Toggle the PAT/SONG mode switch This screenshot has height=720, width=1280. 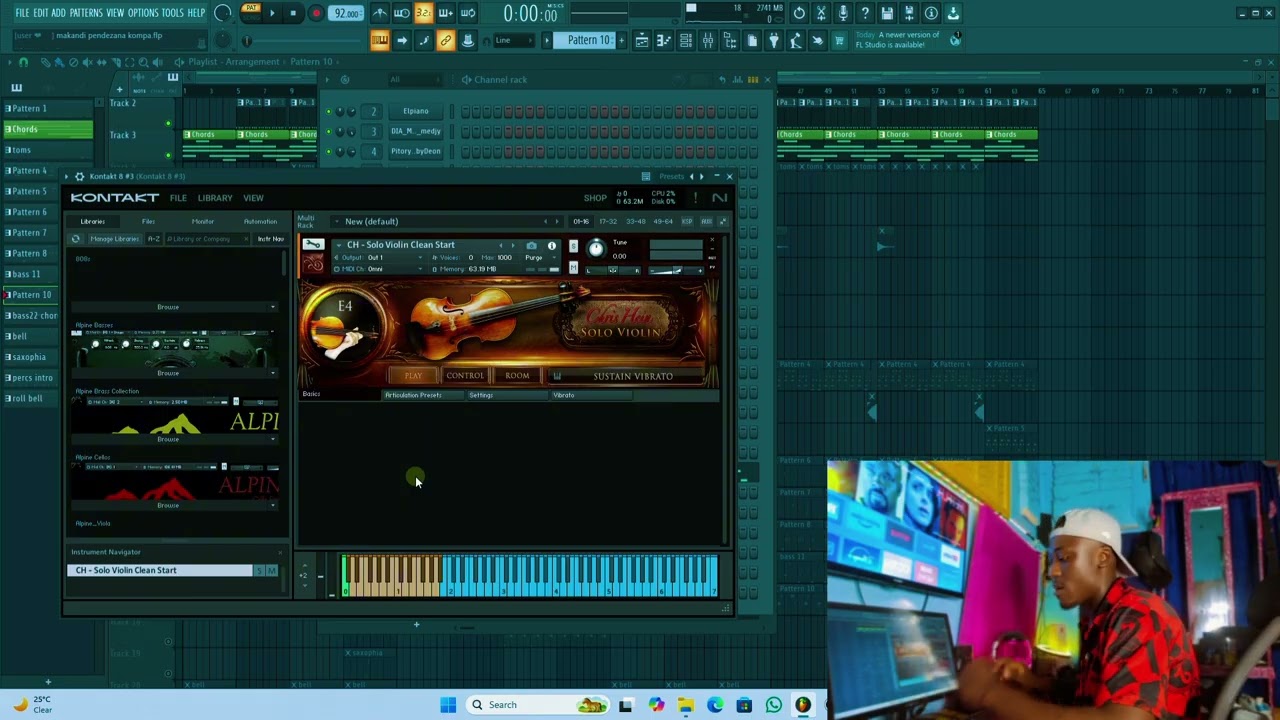(251, 12)
